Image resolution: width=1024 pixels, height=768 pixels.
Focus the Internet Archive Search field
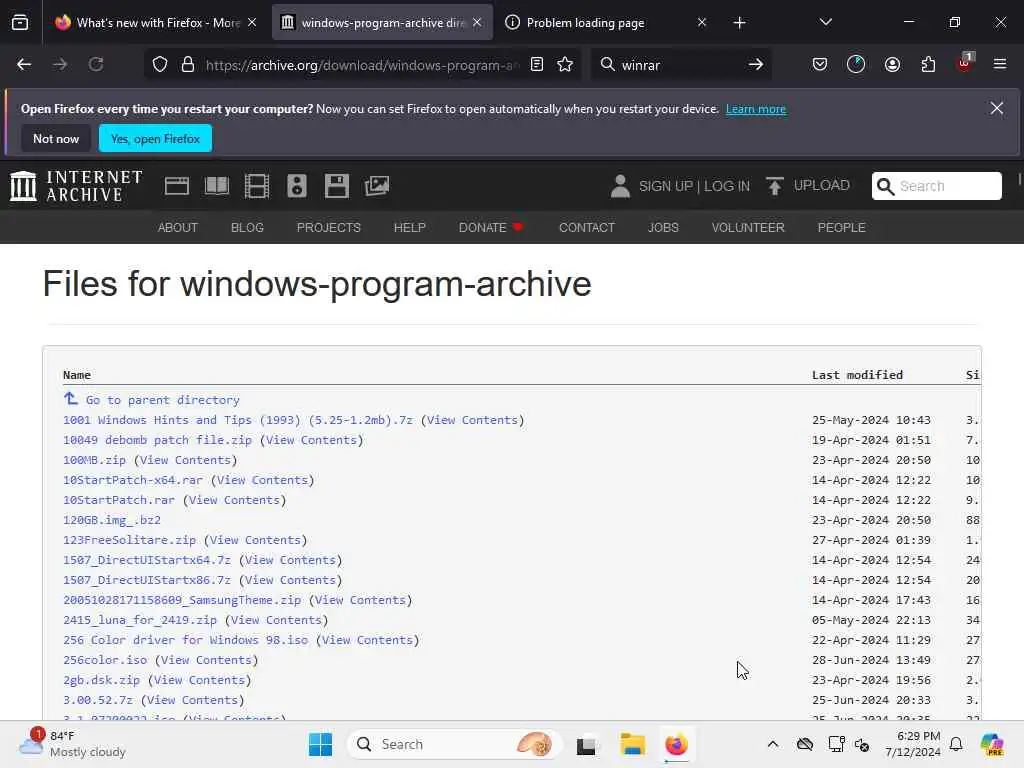pyautogui.click(x=936, y=186)
